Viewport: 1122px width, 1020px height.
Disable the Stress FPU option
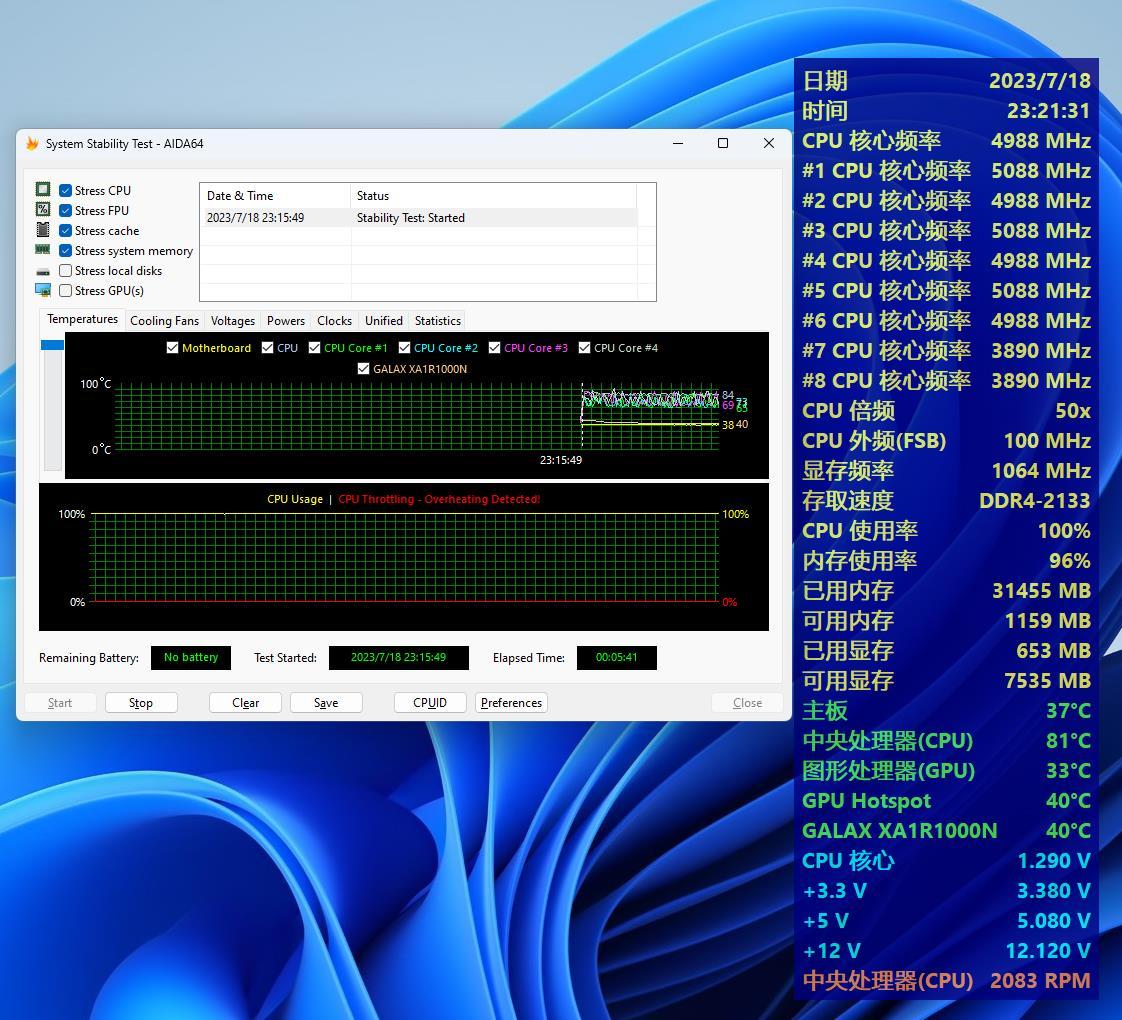coord(66,210)
